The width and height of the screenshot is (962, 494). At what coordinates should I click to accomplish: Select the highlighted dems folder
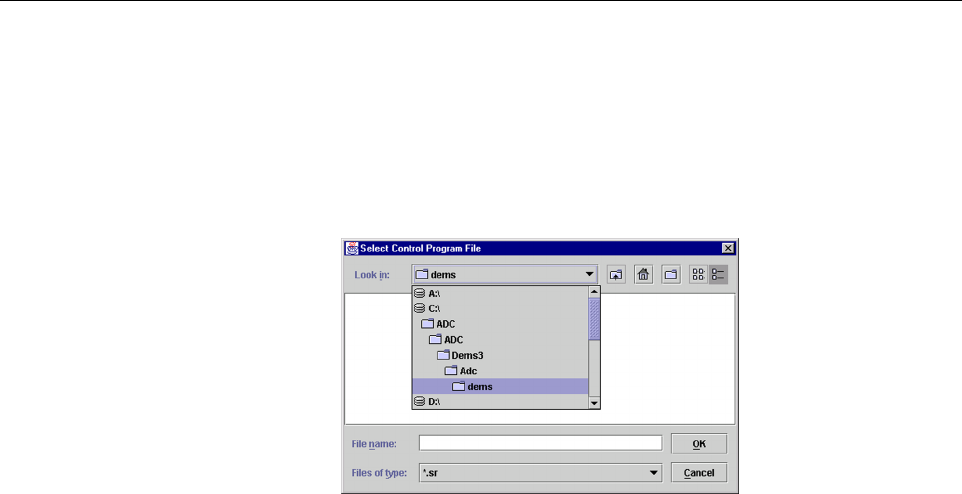coord(500,386)
